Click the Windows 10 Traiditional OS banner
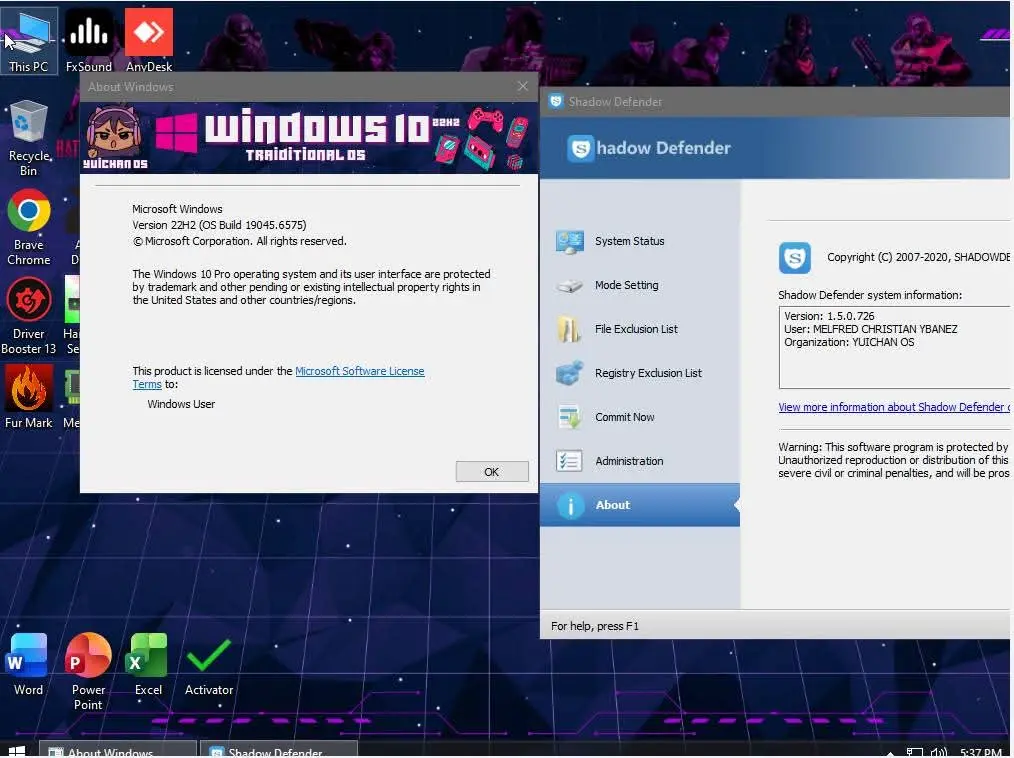This screenshot has width=1014, height=758. coord(308,138)
